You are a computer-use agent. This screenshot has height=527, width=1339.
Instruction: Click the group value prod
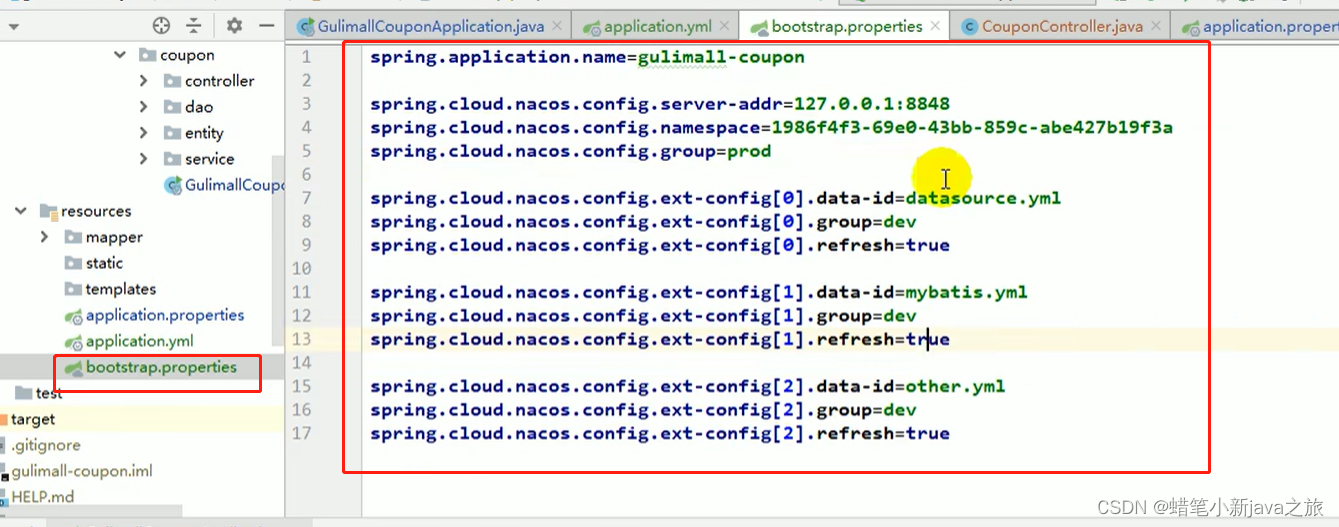pos(749,152)
